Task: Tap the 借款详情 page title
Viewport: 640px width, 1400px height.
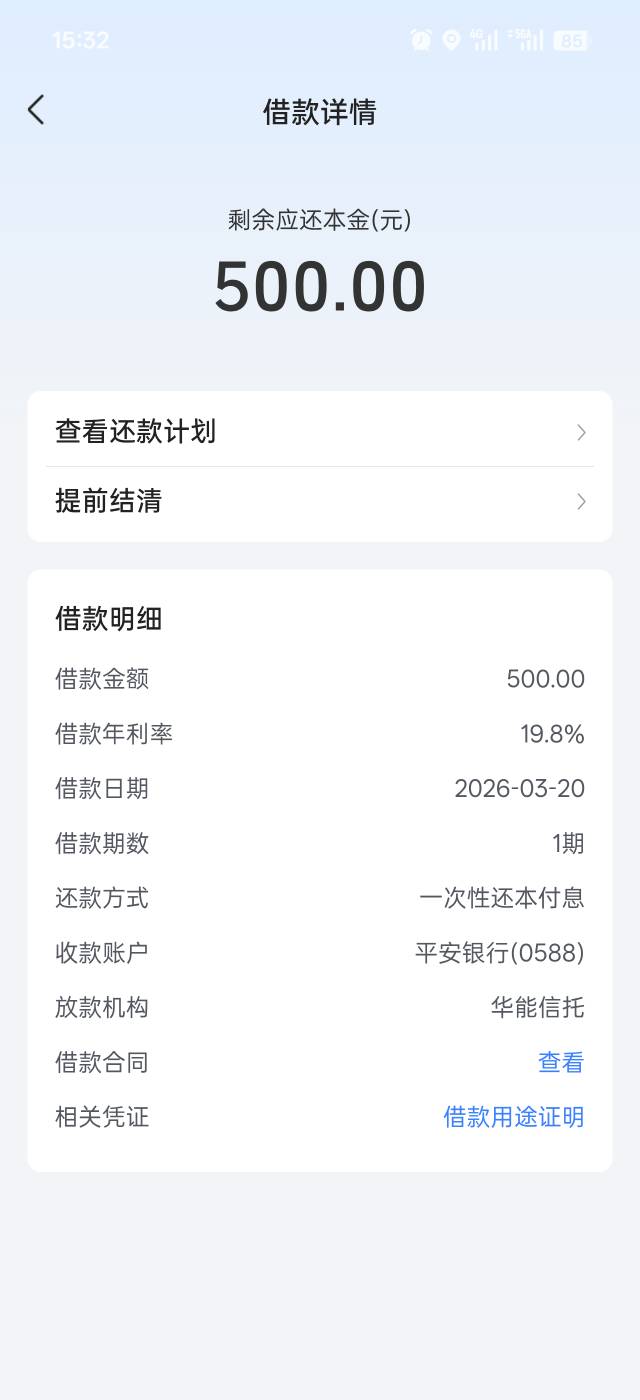Action: click(320, 112)
